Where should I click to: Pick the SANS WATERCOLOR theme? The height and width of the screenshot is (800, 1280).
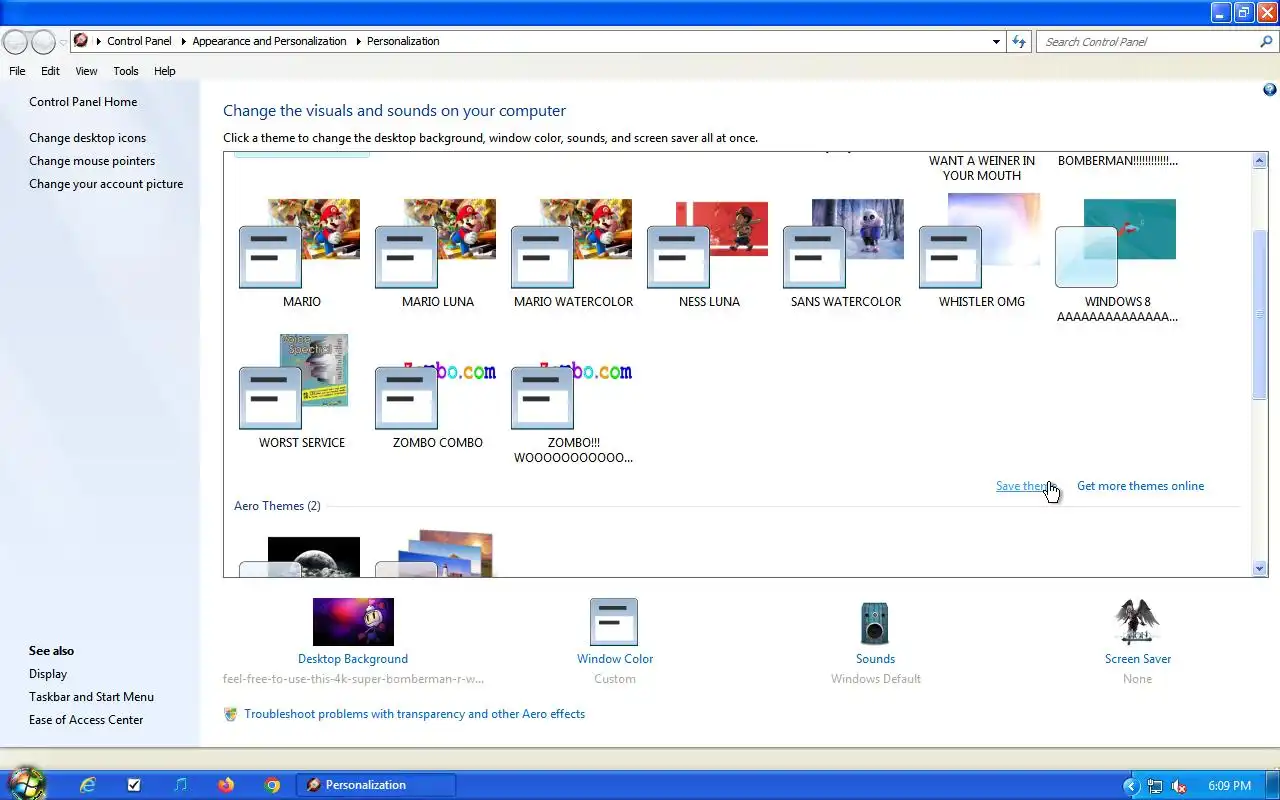[x=844, y=244]
